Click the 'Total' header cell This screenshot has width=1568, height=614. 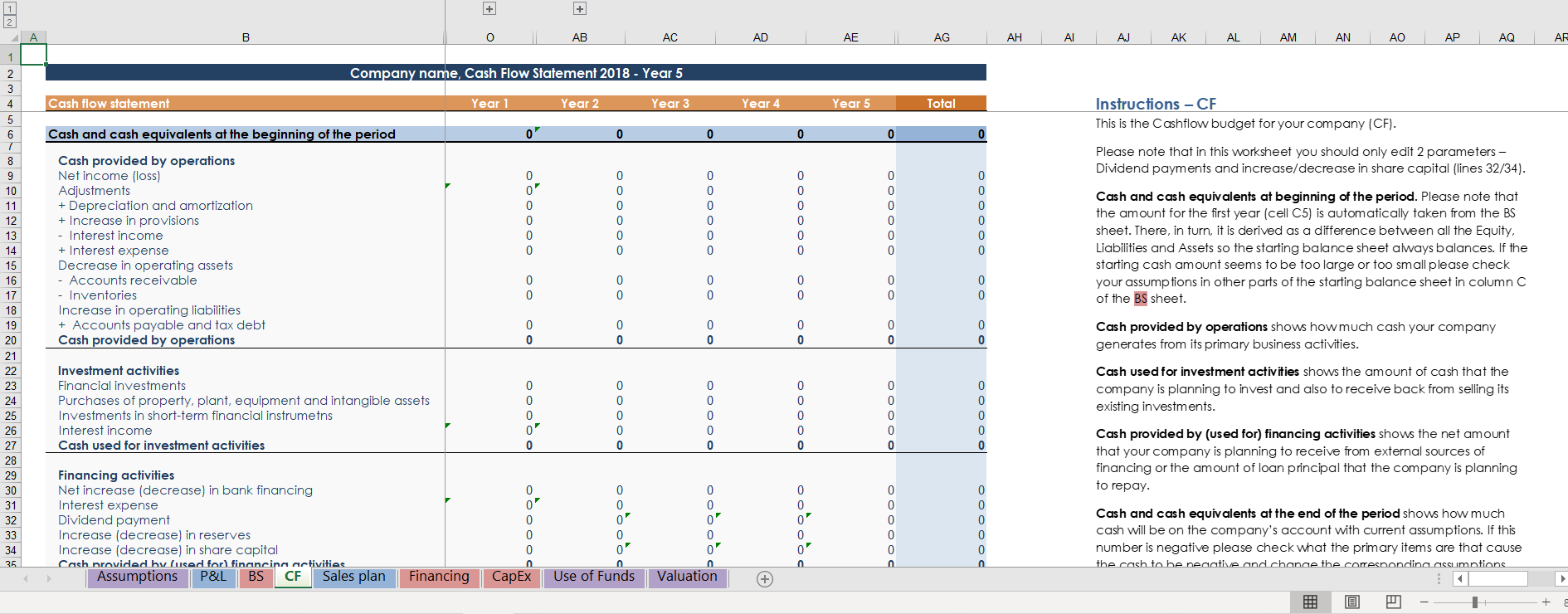coord(941,104)
